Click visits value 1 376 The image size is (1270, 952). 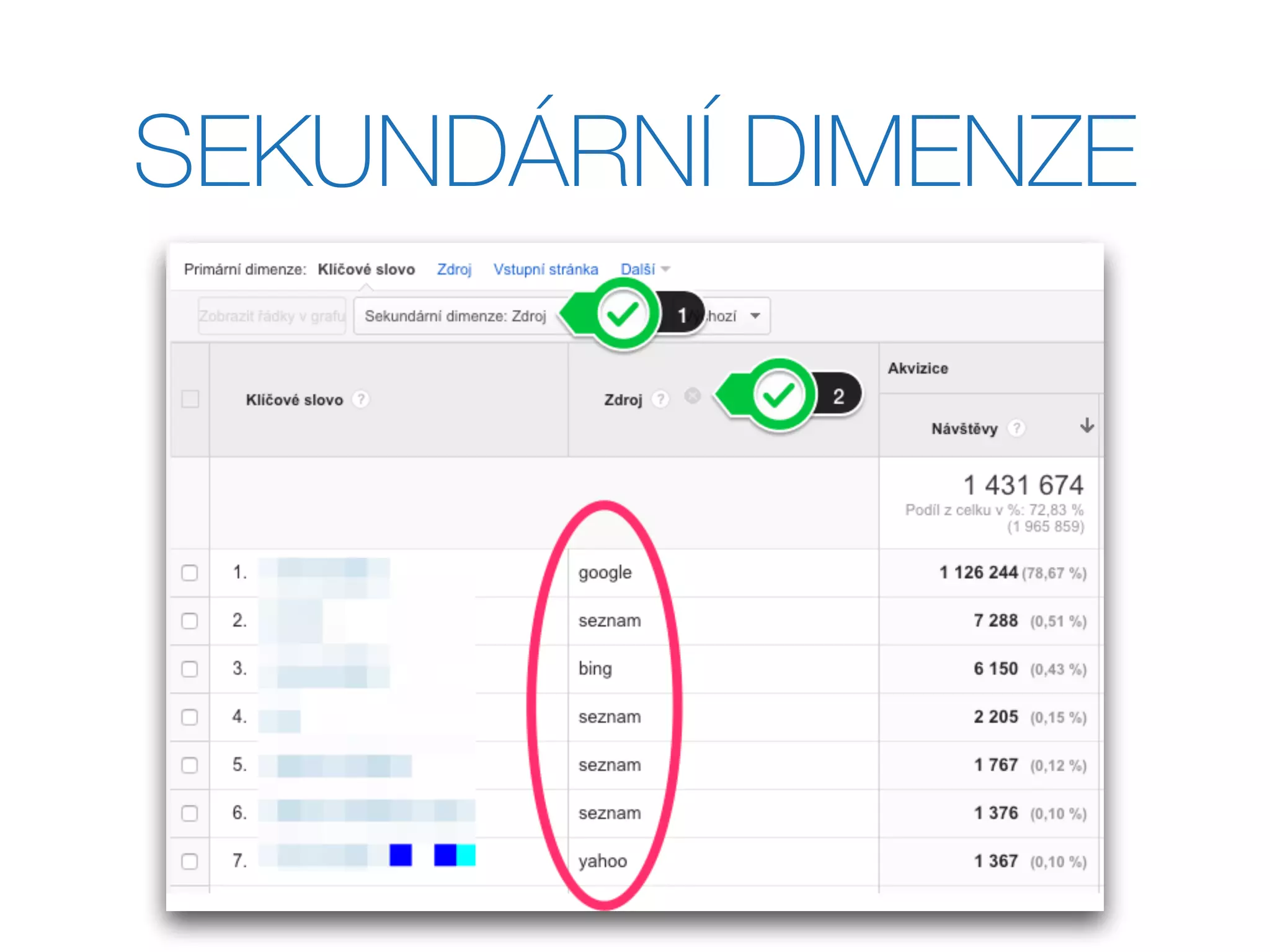(x=996, y=813)
